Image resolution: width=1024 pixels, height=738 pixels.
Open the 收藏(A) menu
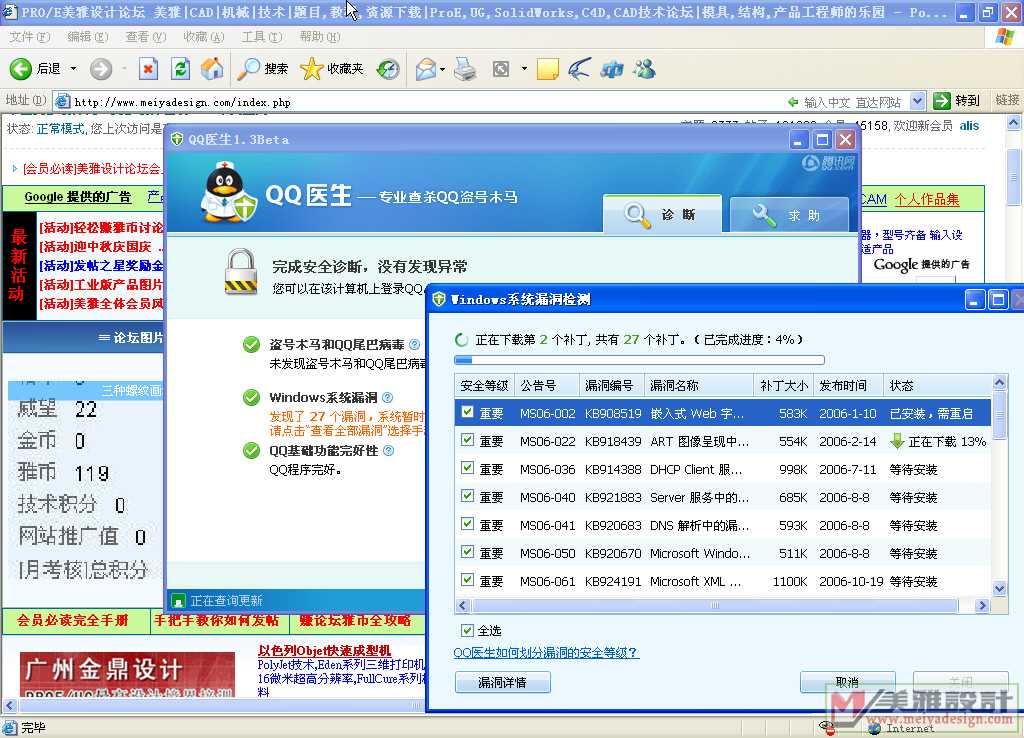point(204,37)
